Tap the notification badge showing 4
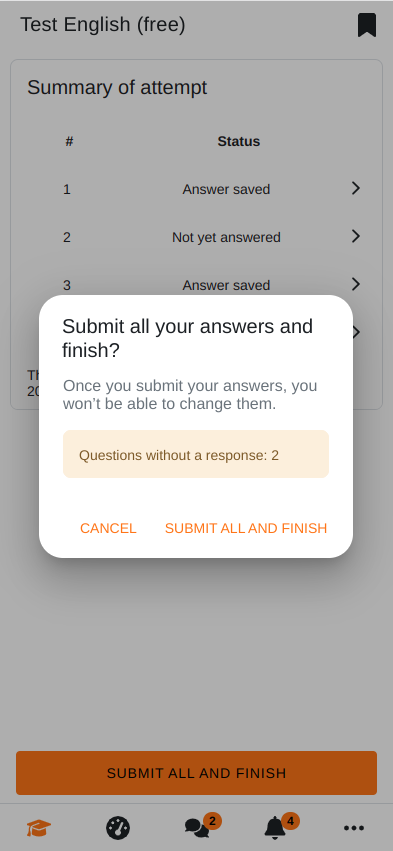The image size is (393, 851). pyautogui.click(x=290, y=821)
